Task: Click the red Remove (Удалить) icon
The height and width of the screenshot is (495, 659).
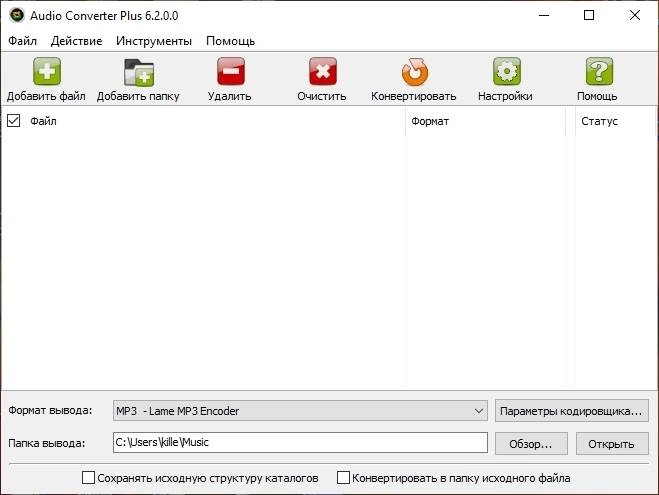Action: [231, 71]
